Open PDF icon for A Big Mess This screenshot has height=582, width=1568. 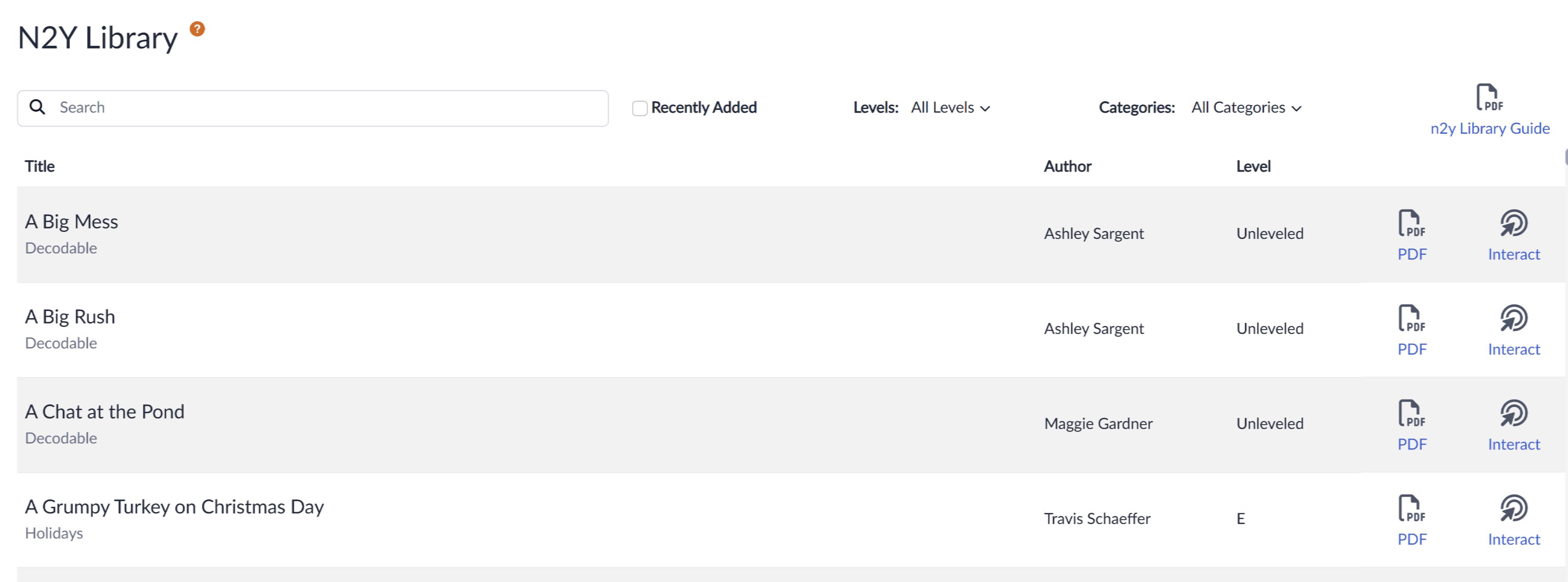click(x=1411, y=223)
